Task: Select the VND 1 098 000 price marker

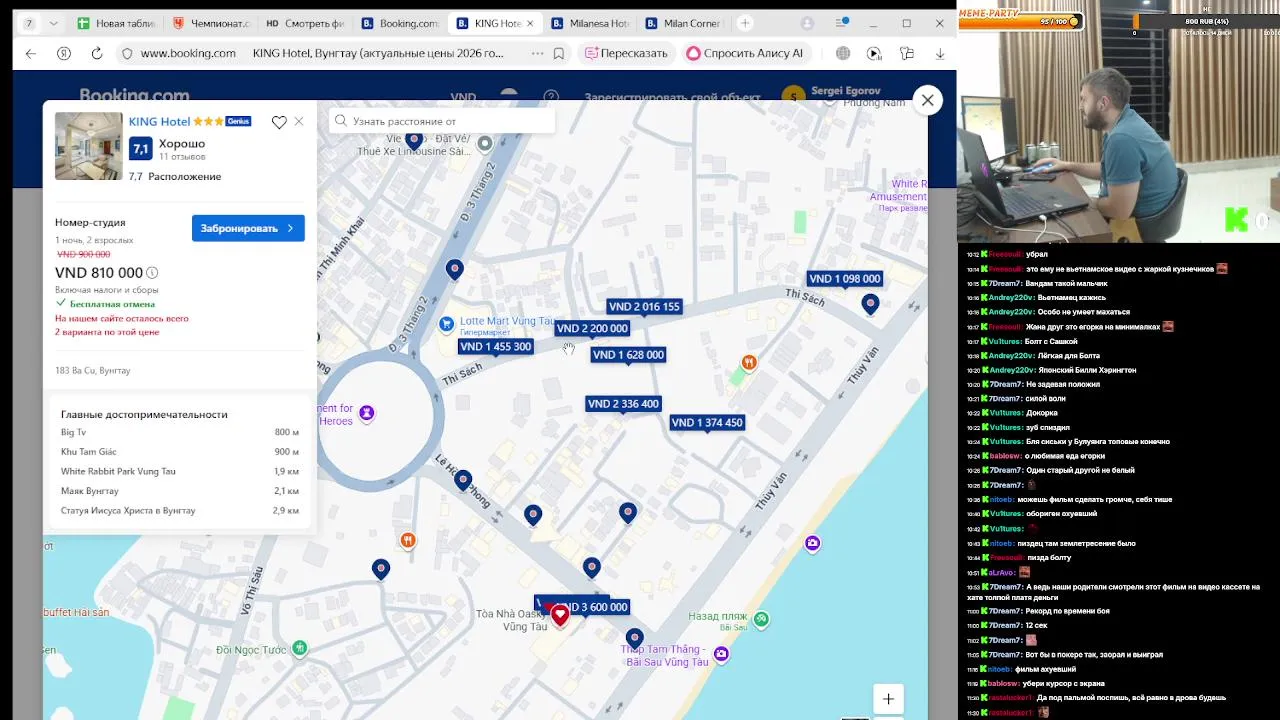Action: pyautogui.click(x=845, y=279)
